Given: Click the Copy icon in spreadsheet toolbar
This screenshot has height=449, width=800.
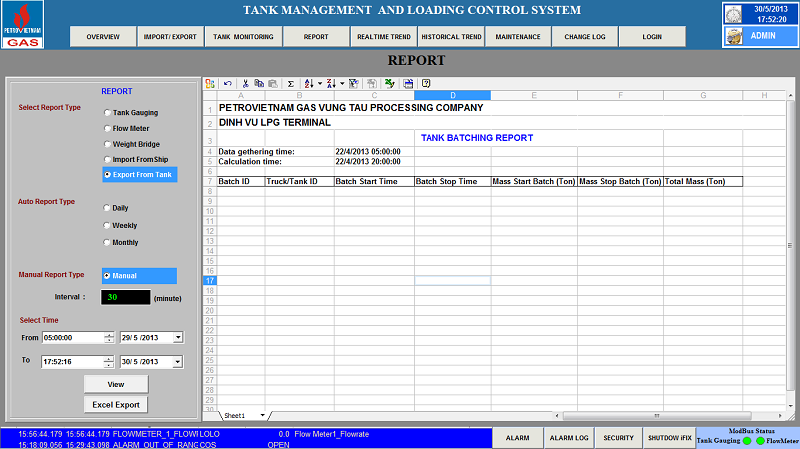Looking at the screenshot, I should point(259,84).
